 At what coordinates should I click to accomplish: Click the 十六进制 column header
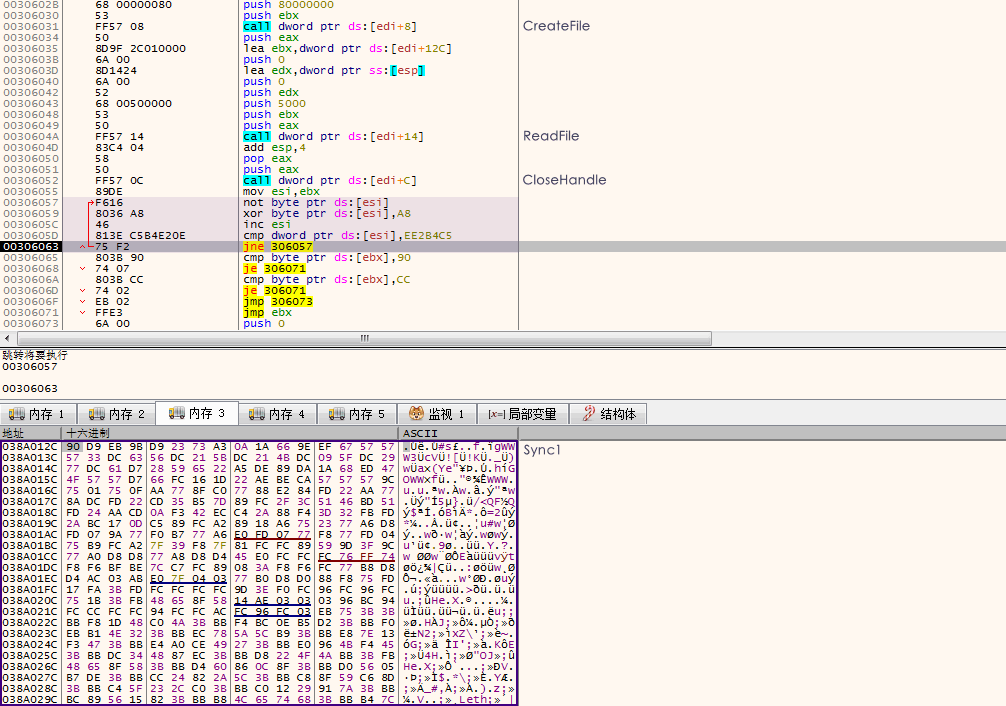[230, 433]
